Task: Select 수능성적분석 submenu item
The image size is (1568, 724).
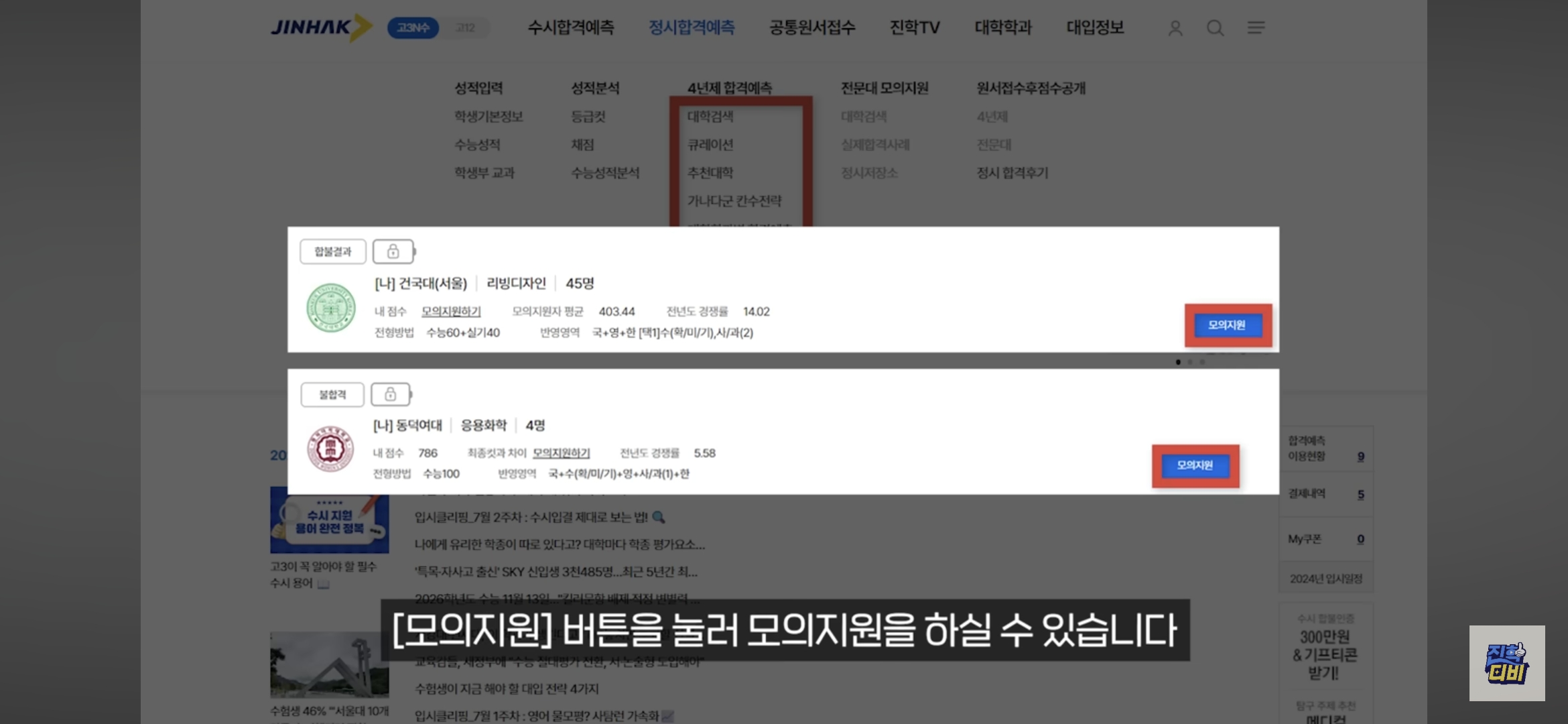Action: (x=605, y=173)
